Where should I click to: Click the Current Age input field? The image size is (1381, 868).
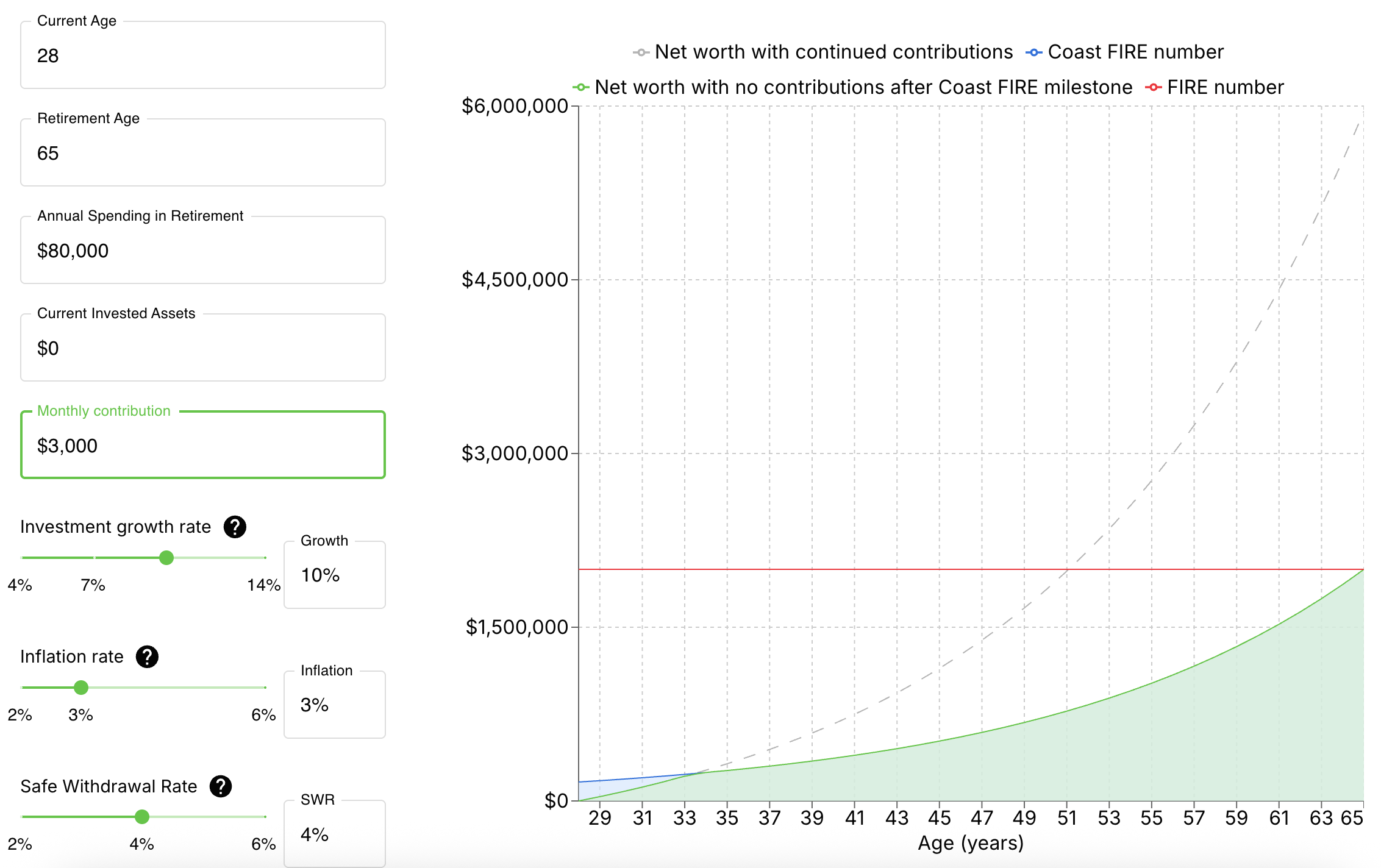tap(202, 56)
